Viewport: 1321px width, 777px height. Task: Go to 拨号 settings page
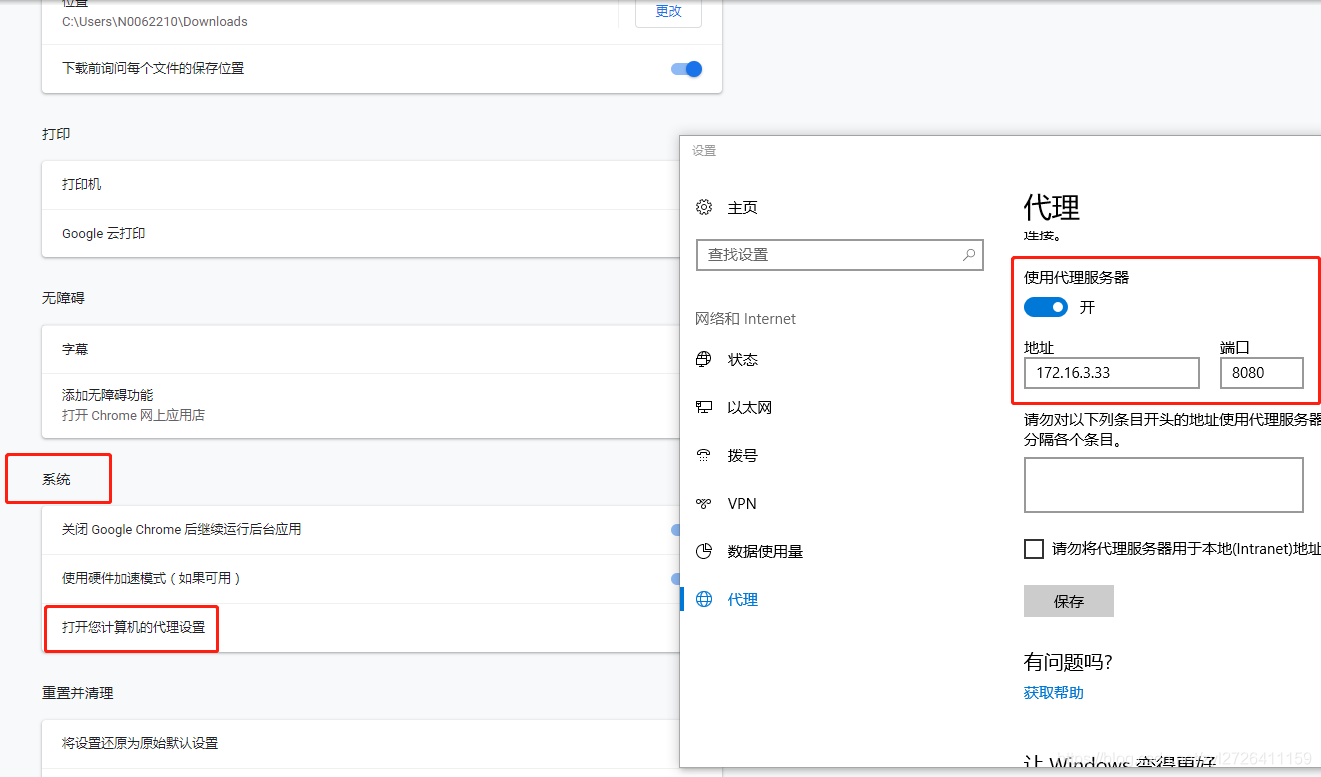pyautogui.click(x=743, y=455)
